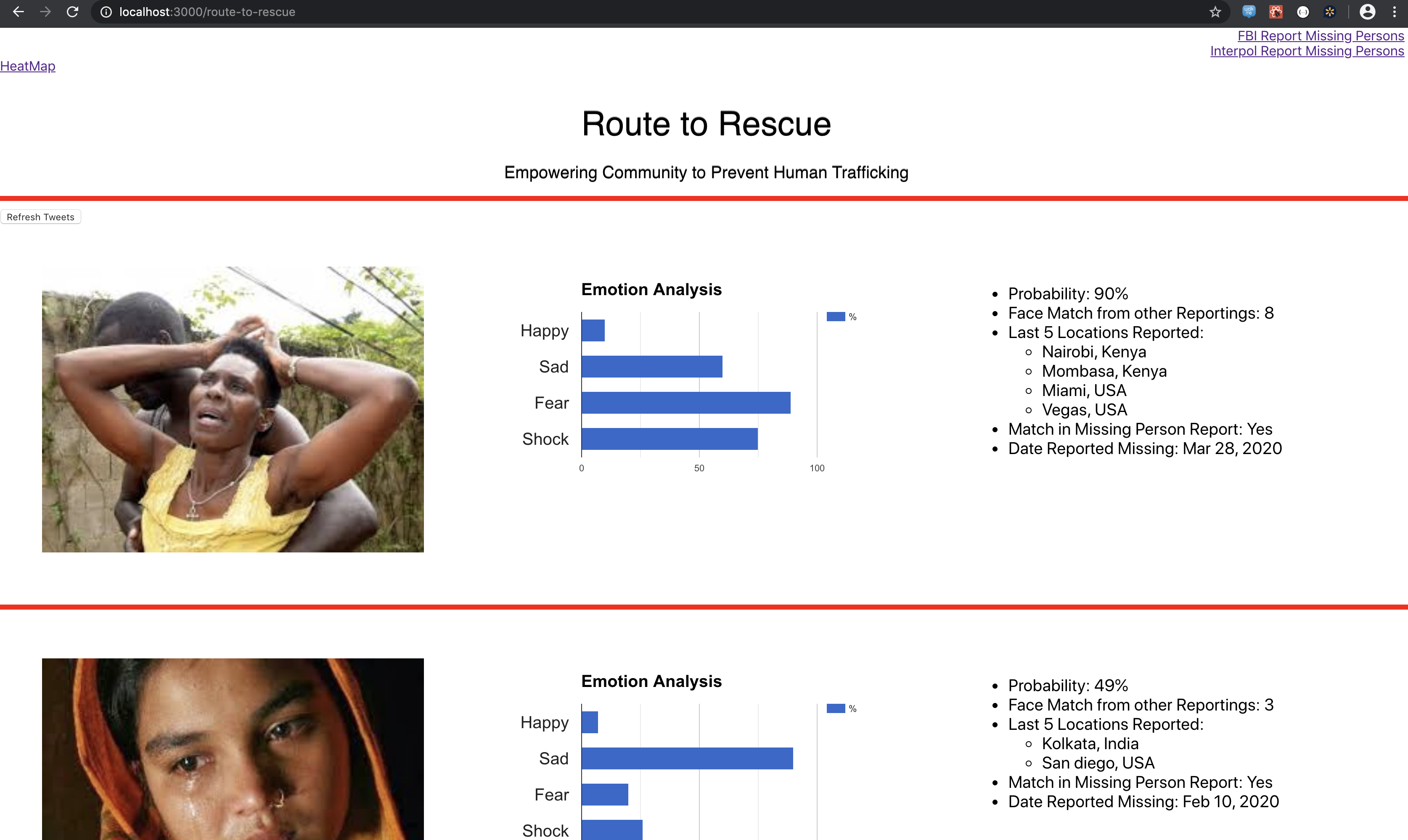Viewport: 1408px width, 840px height.
Task: Open the yellow spark extension icon
Action: (1330, 12)
